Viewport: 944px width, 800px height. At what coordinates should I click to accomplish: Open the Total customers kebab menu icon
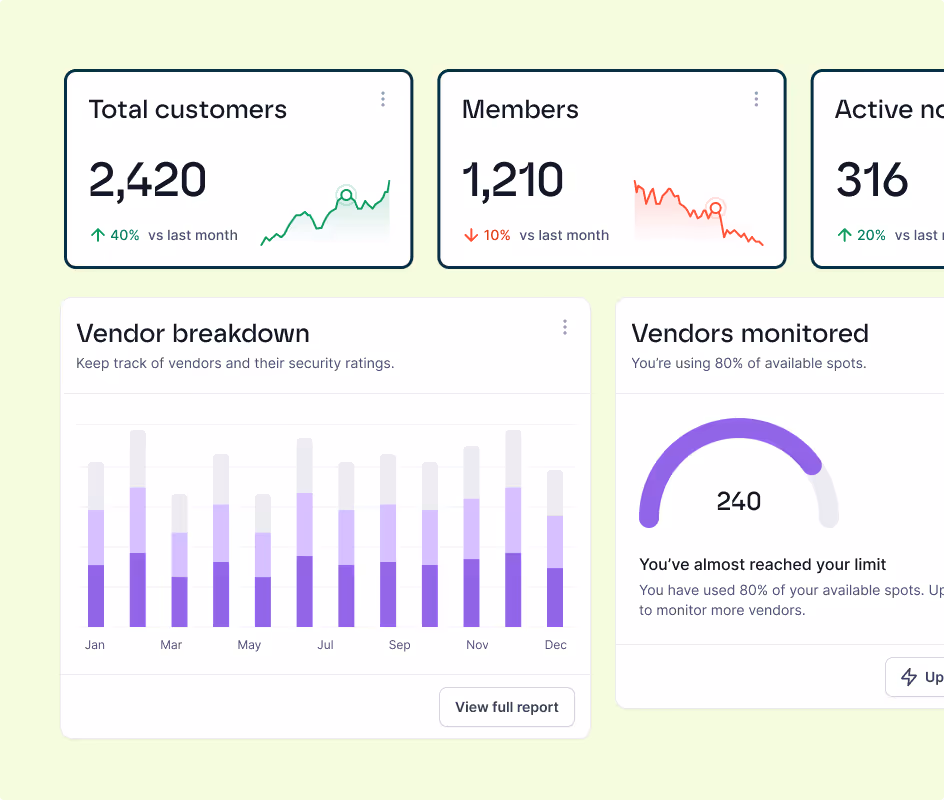(x=383, y=99)
